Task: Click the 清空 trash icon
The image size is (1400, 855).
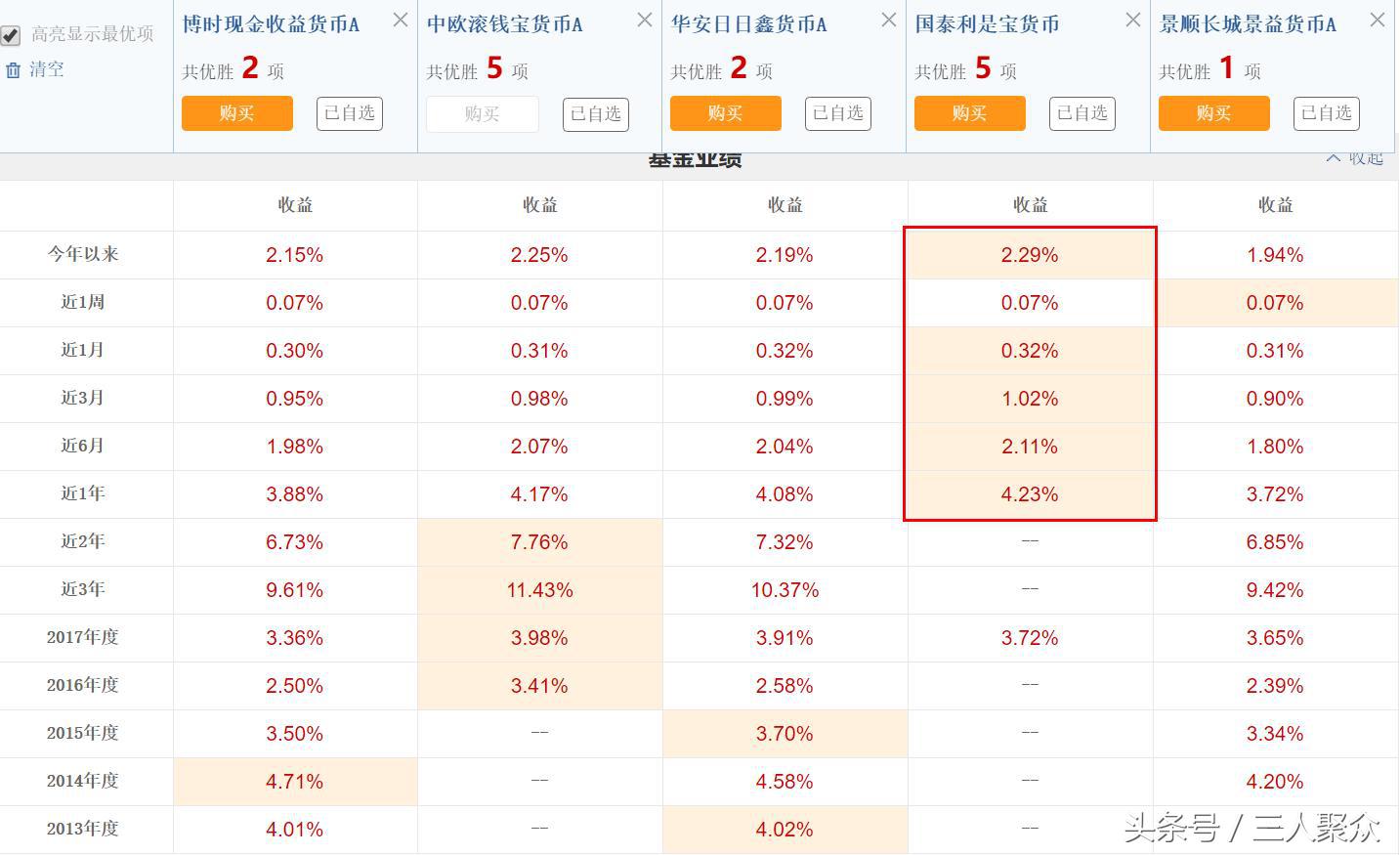Action: 13,70
